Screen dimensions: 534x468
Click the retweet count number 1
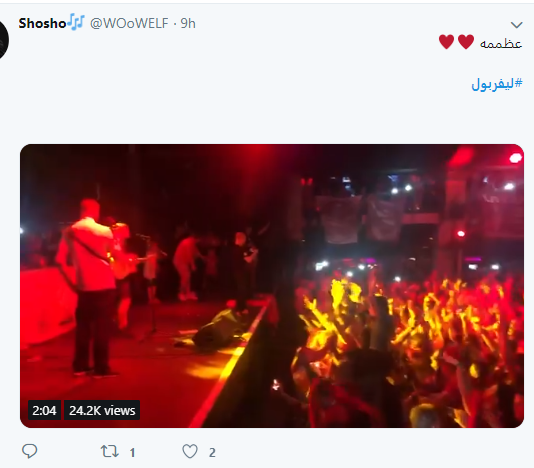[132, 453]
